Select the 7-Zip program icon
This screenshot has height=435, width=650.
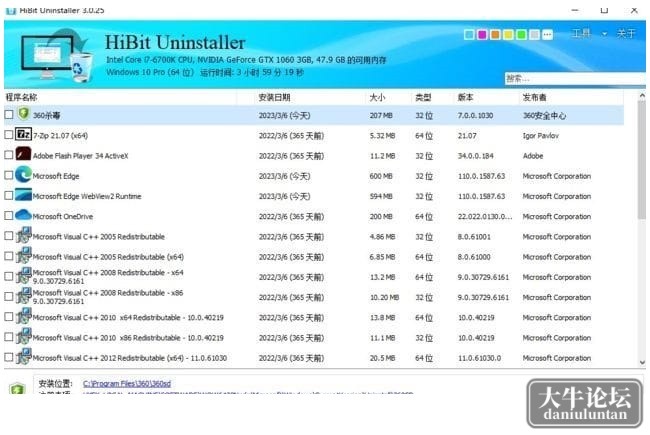coord(23,134)
